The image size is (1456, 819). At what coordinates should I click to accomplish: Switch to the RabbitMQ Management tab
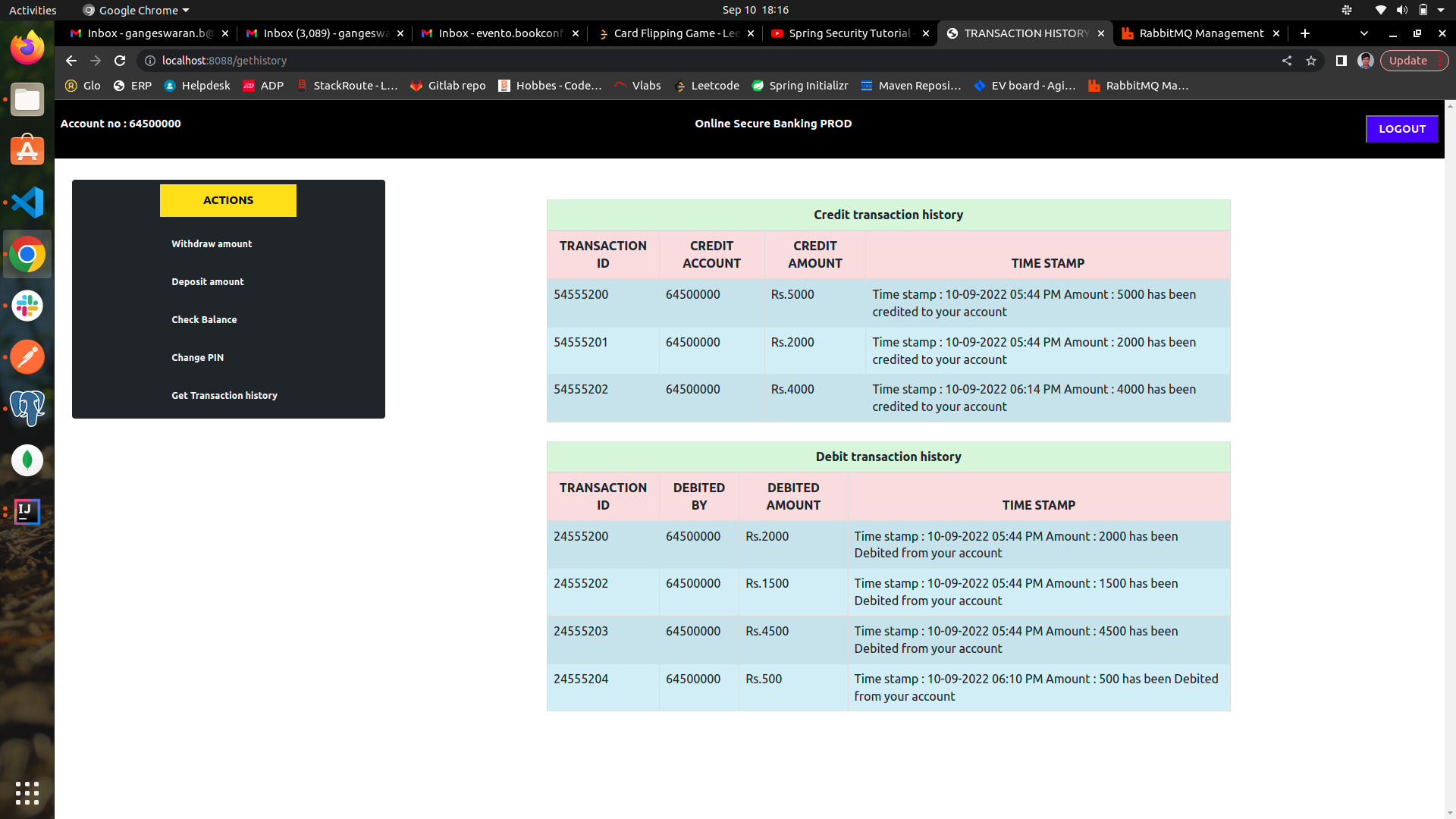click(x=1200, y=33)
